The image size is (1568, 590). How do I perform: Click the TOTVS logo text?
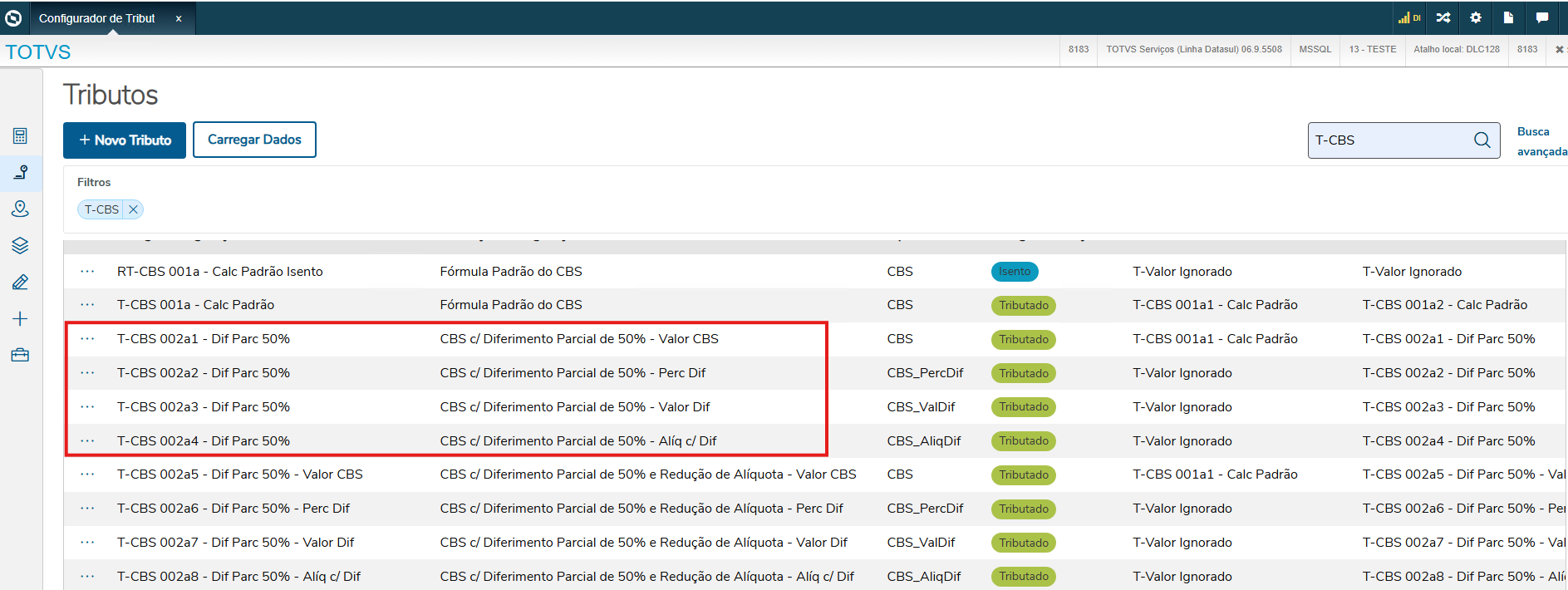[38, 52]
